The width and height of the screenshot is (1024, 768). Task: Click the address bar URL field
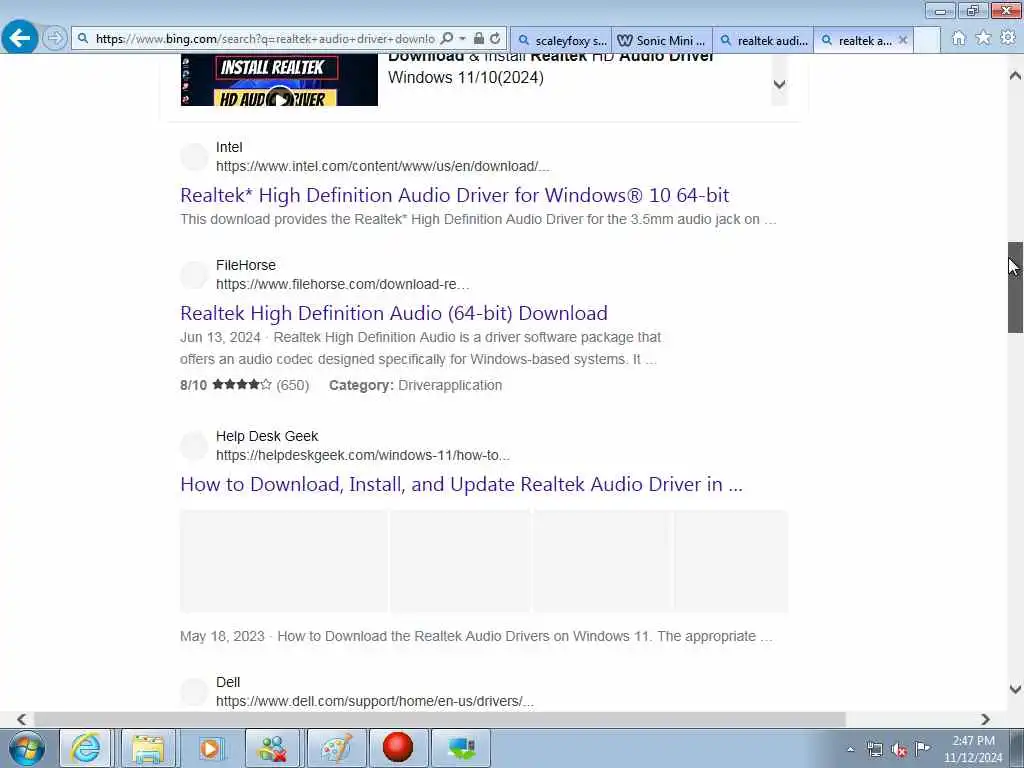tap(264, 39)
